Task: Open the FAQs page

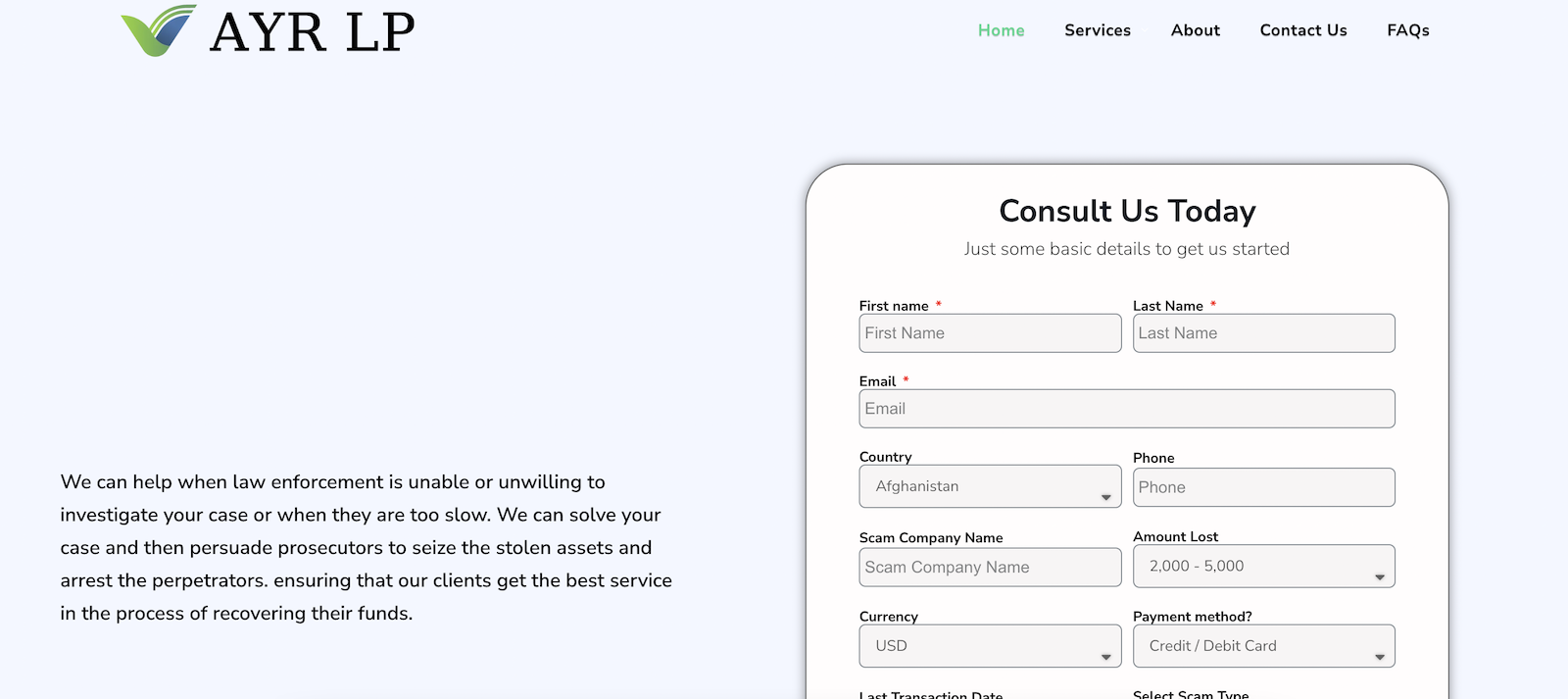Action: tap(1407, 30)
